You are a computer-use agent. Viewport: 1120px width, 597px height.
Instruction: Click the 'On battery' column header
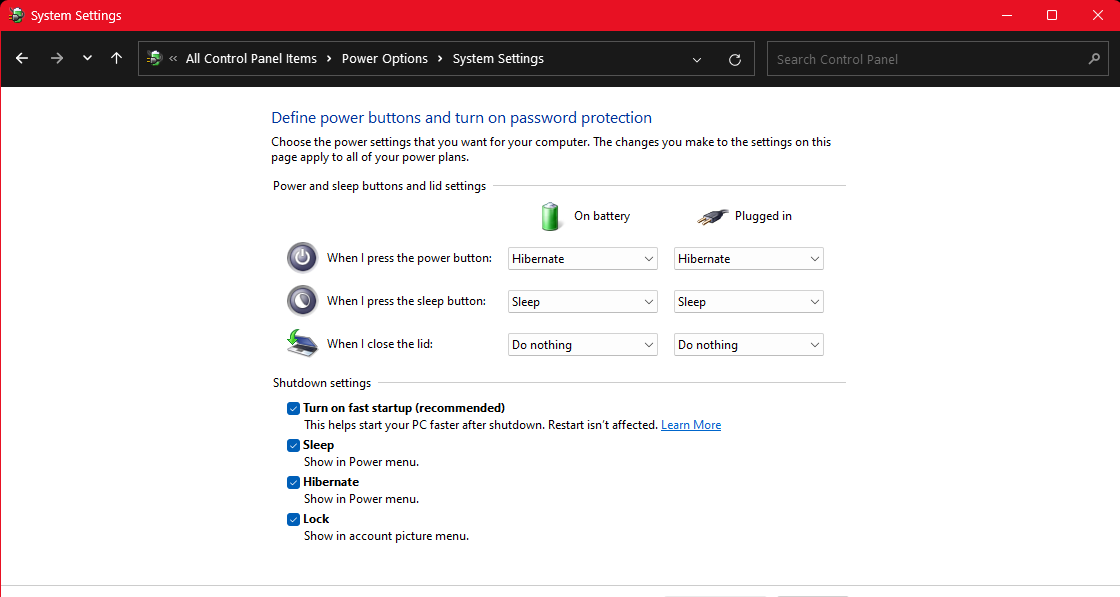602,216
